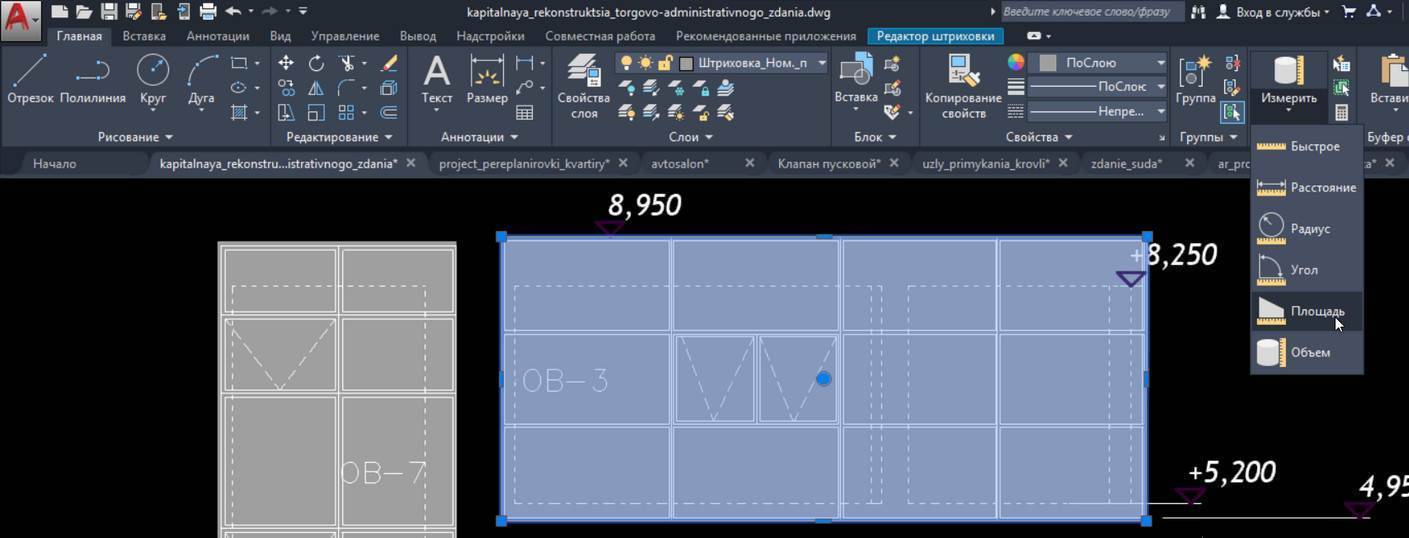Open the Штриховка_Ном layer dropdown
This screenshot has height=538, width=1409.
821,63
